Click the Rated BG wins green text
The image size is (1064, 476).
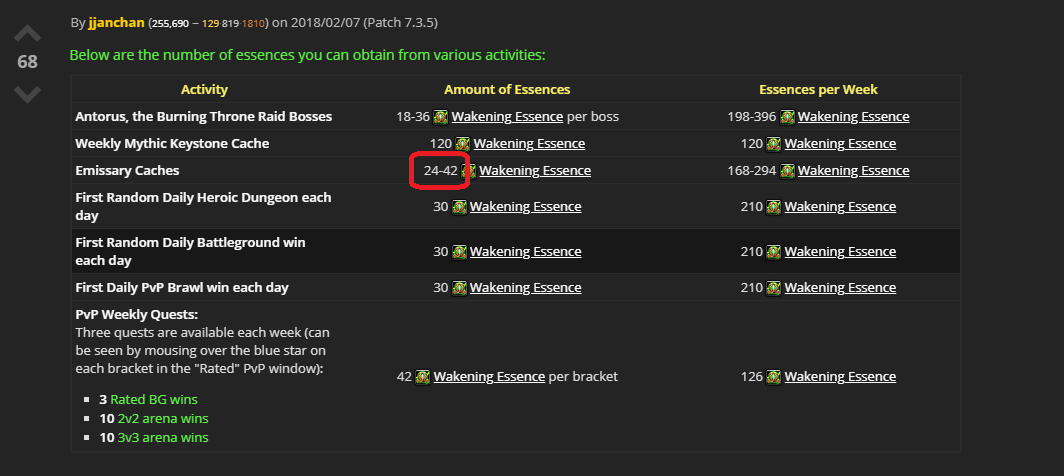click(x=154, y=400)
